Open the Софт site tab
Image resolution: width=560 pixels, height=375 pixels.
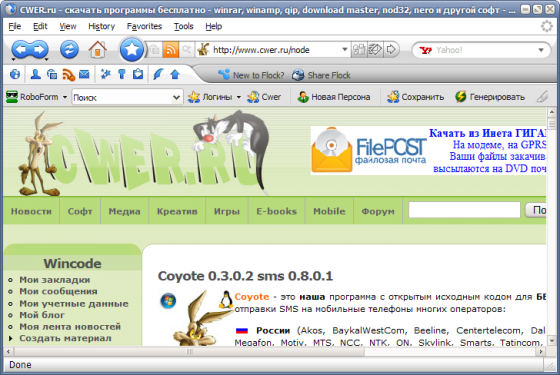pyautogui.click(x=80, y=211)
